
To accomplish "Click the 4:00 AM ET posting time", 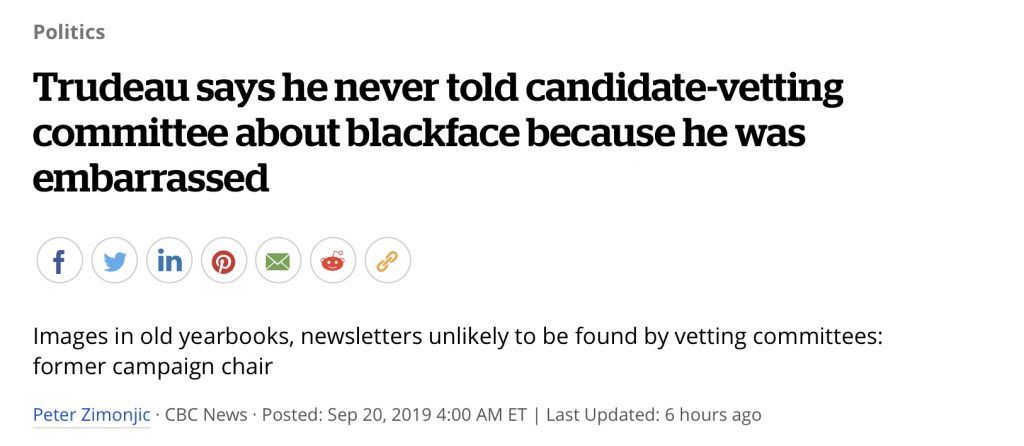I will [479, 415].
